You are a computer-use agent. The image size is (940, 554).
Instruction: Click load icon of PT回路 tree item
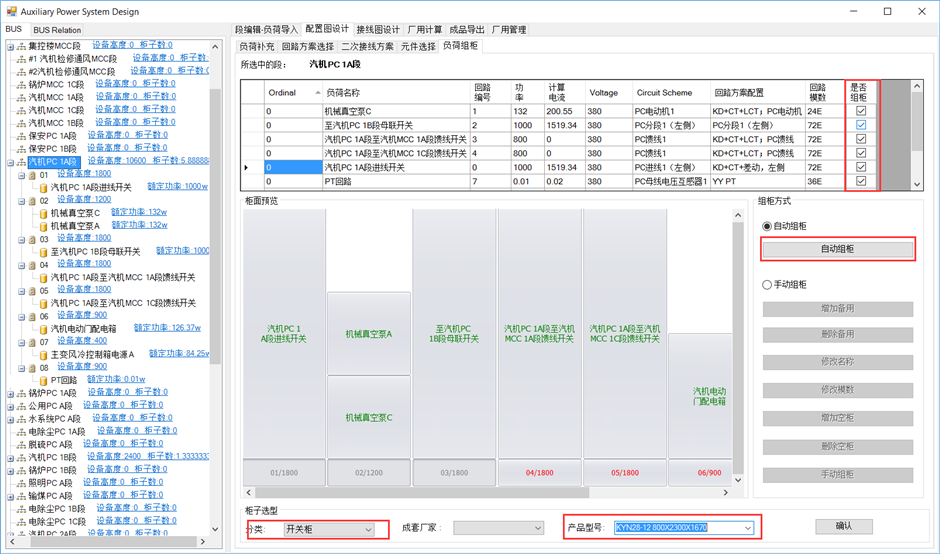[x=43, y=381]
